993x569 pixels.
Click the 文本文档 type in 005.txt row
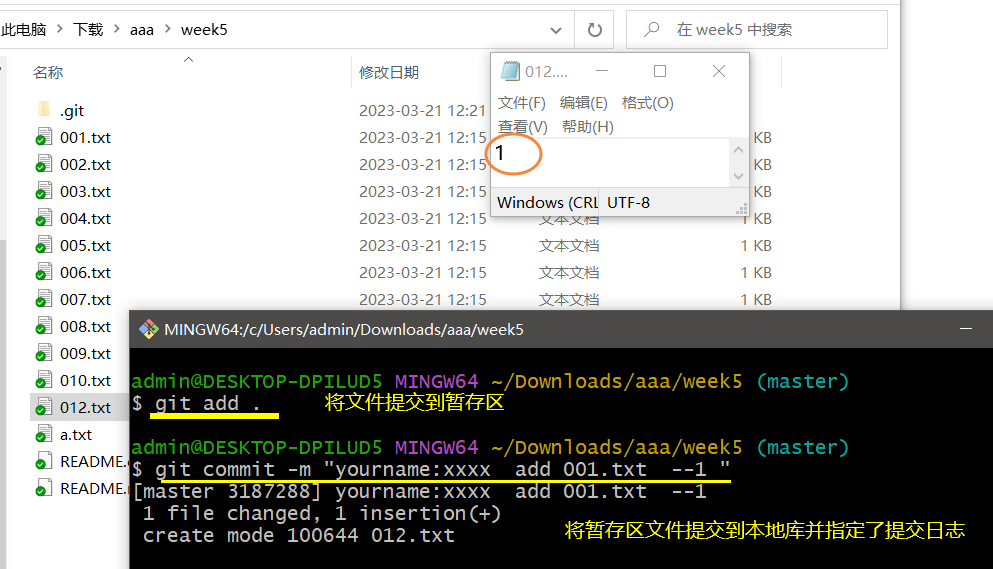[x=569, y=245]
